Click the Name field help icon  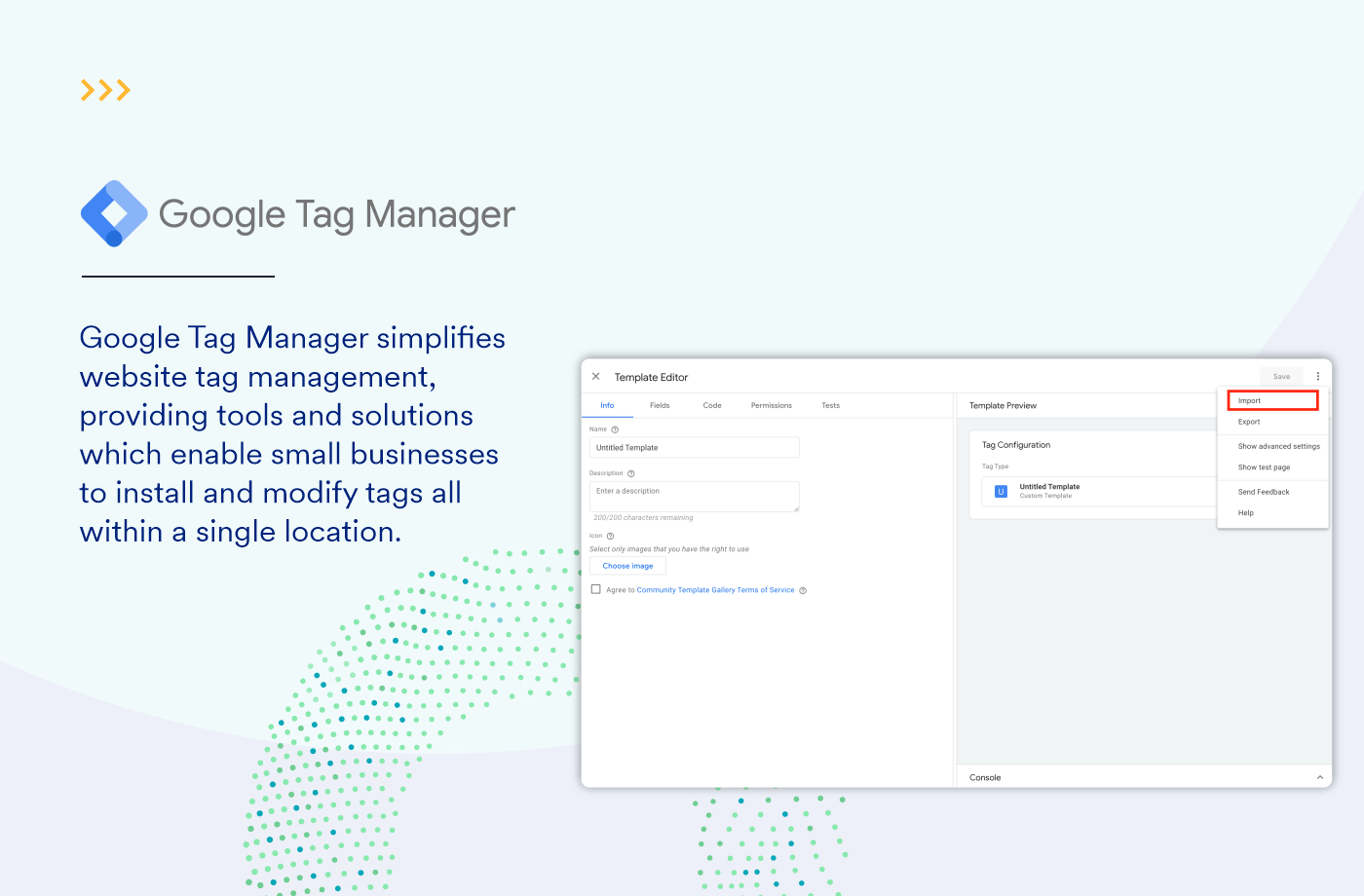615,429
